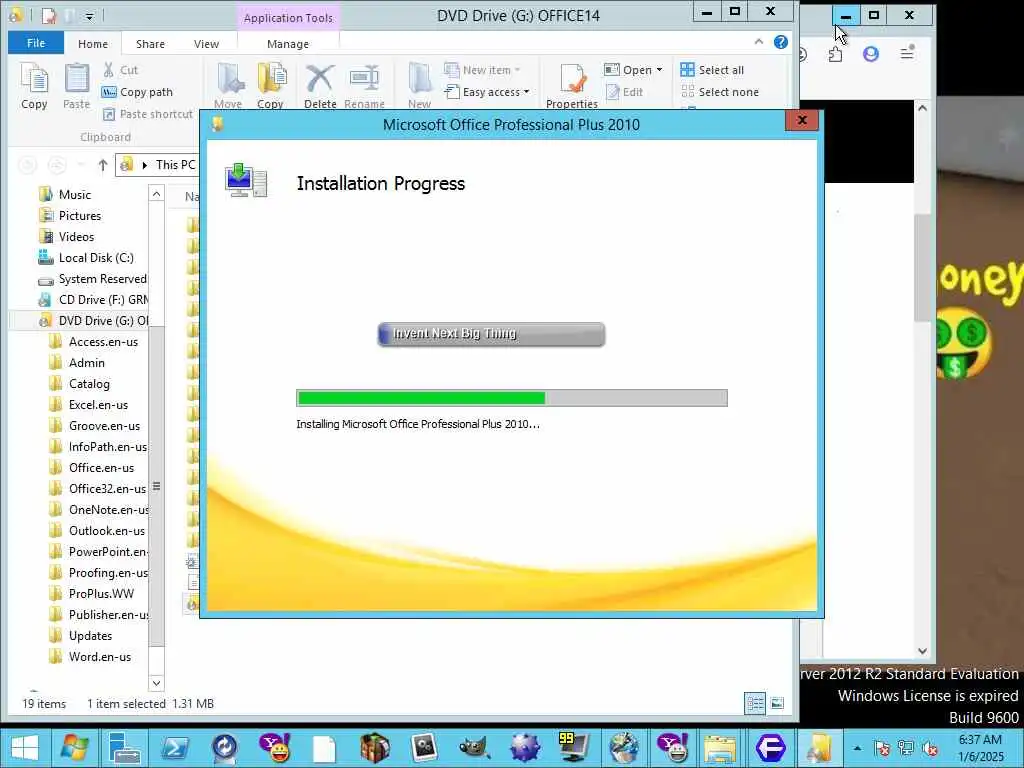The height and width of the screenshot is (768, 1024).
Task: Click This PC in the address bar
Action: point(175,165)
